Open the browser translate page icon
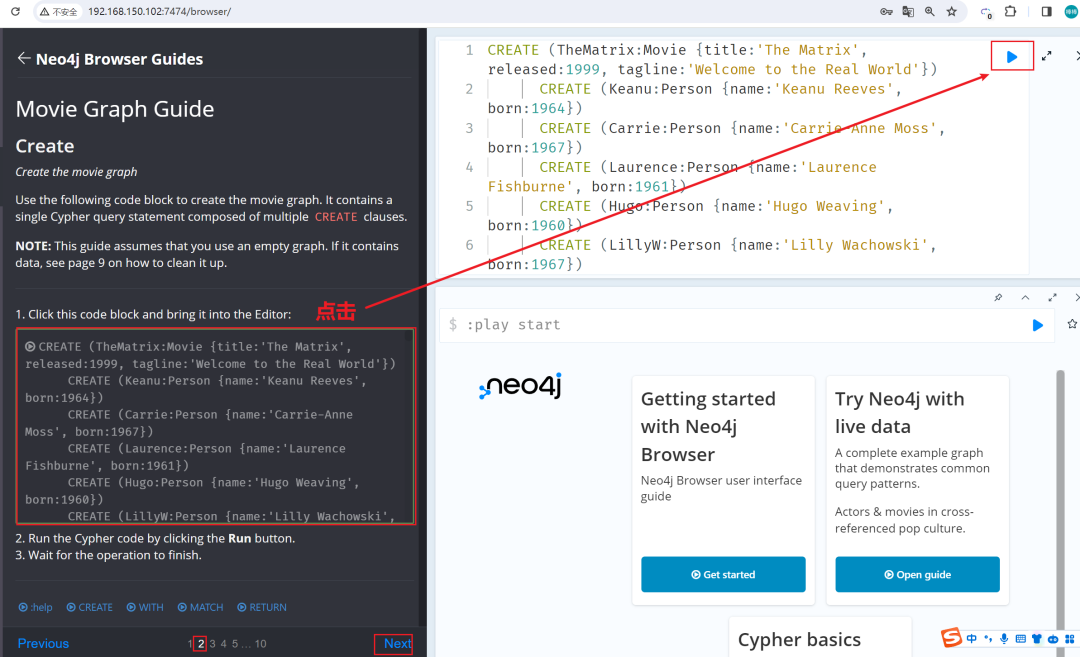 pos(908,11)
